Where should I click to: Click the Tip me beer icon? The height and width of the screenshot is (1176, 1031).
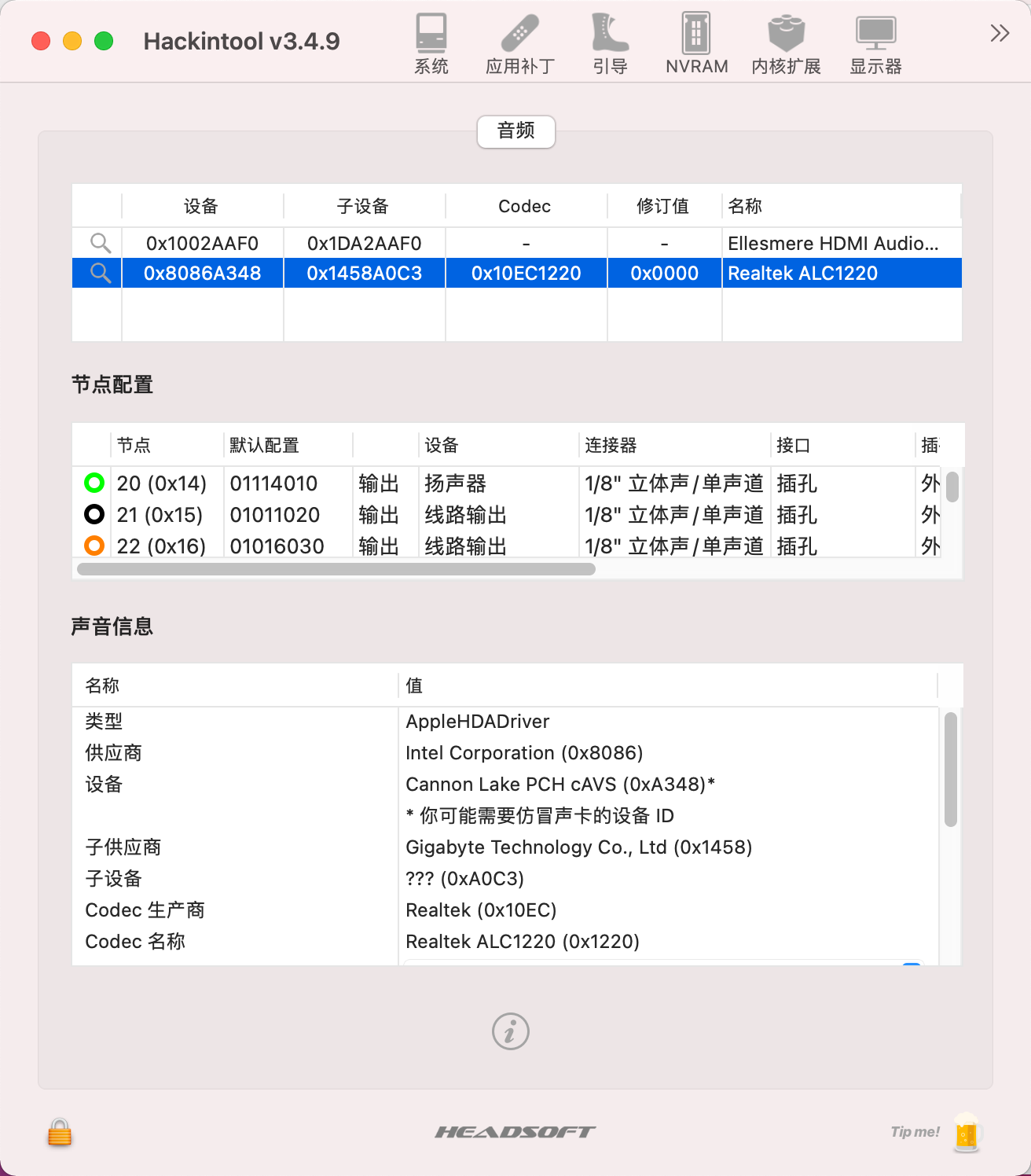coord(967,1132)
